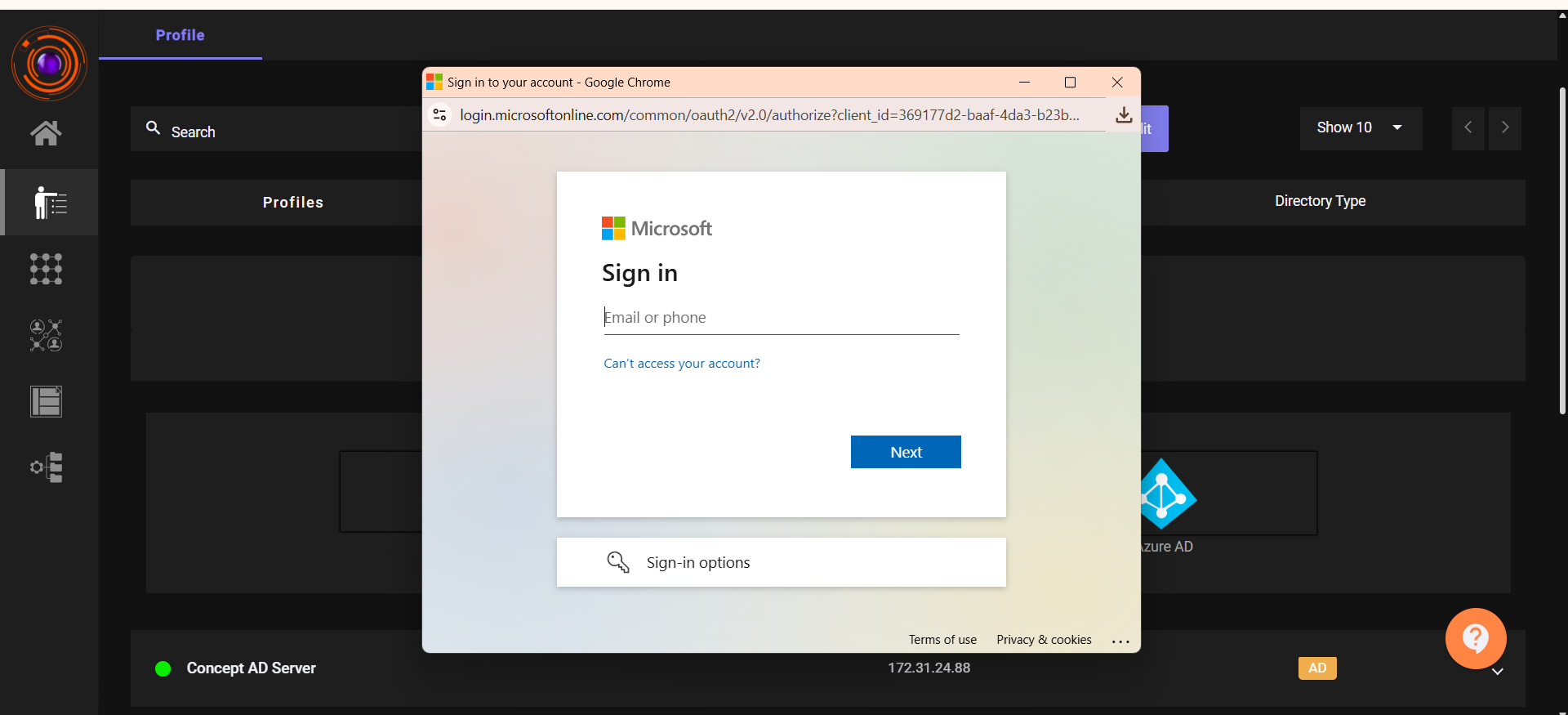The height and width of the screenshot is (715, 1568).
Task: Click the download icon in Chrome popup
Action: tap(1124, 115)
